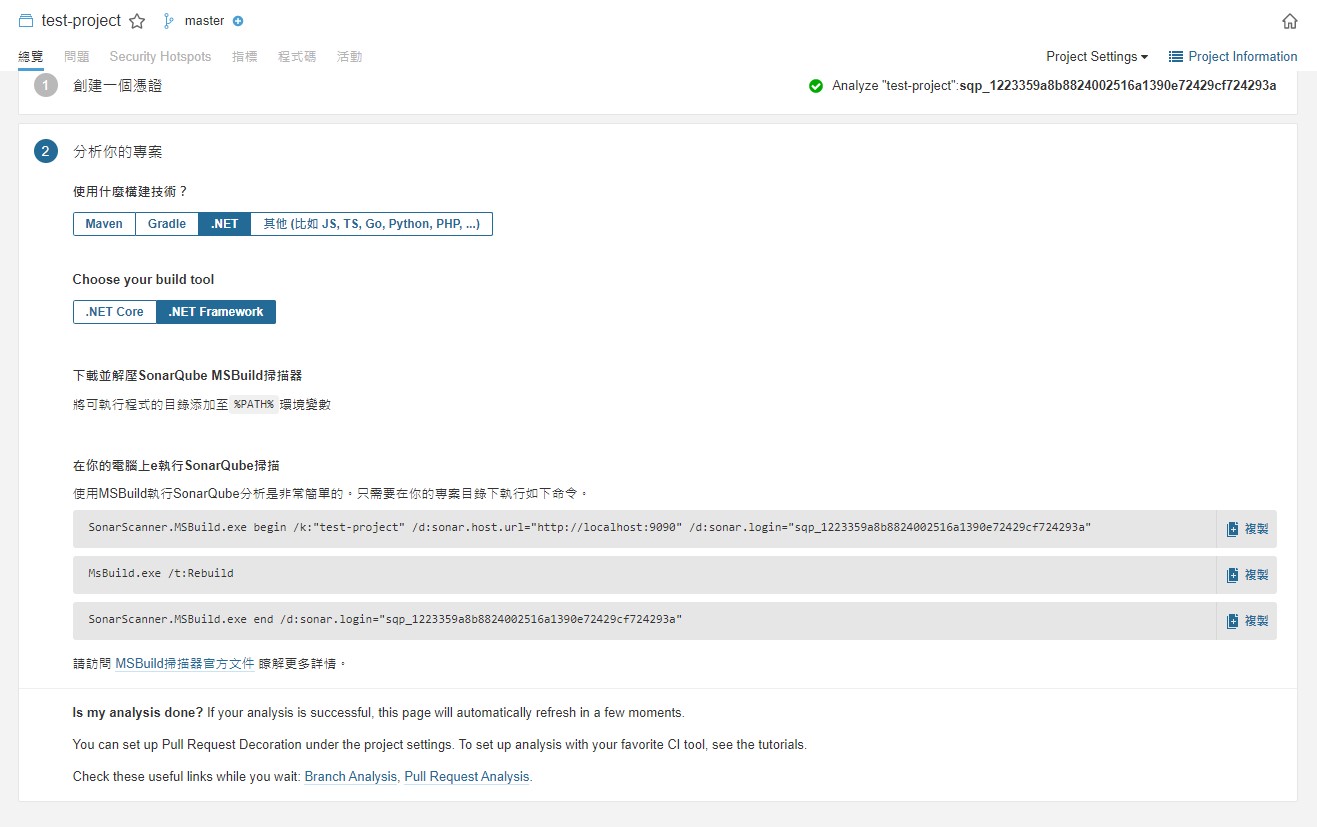The image size is (1317, 827).
Task: Click the project icon beside test-project
Action: [x=26, y=21]
